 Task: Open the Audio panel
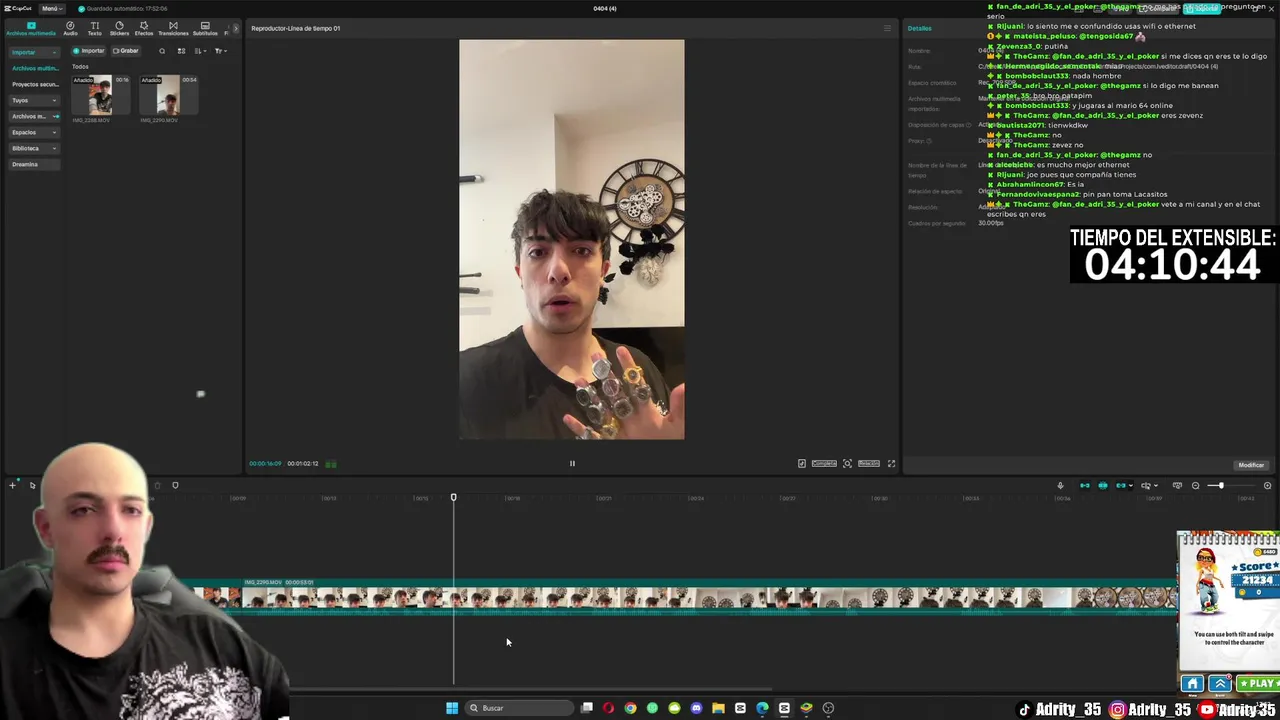(70, 28)
